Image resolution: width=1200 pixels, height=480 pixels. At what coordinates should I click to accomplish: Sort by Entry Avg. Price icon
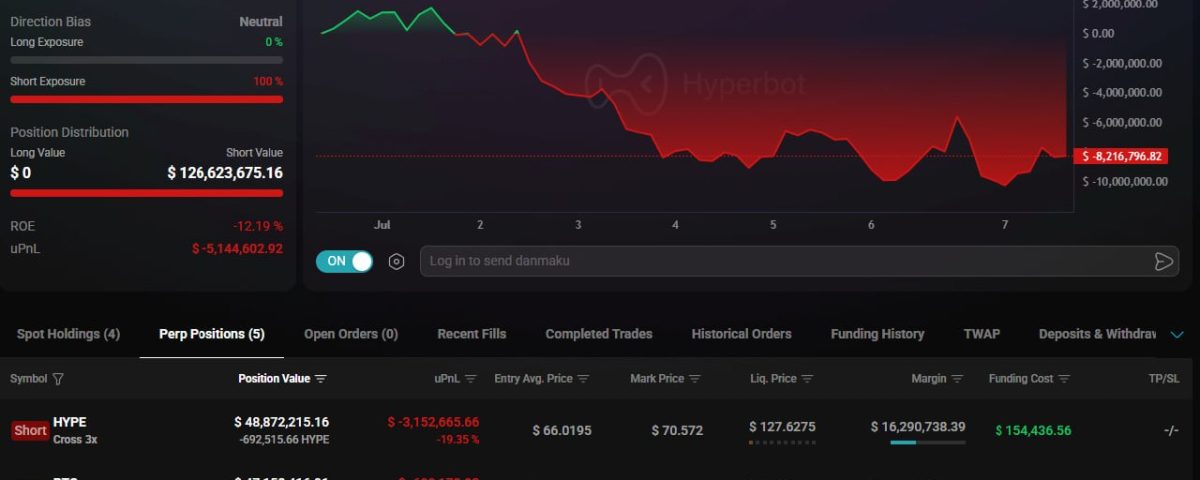pyautogui.click(x=583, y=379)
